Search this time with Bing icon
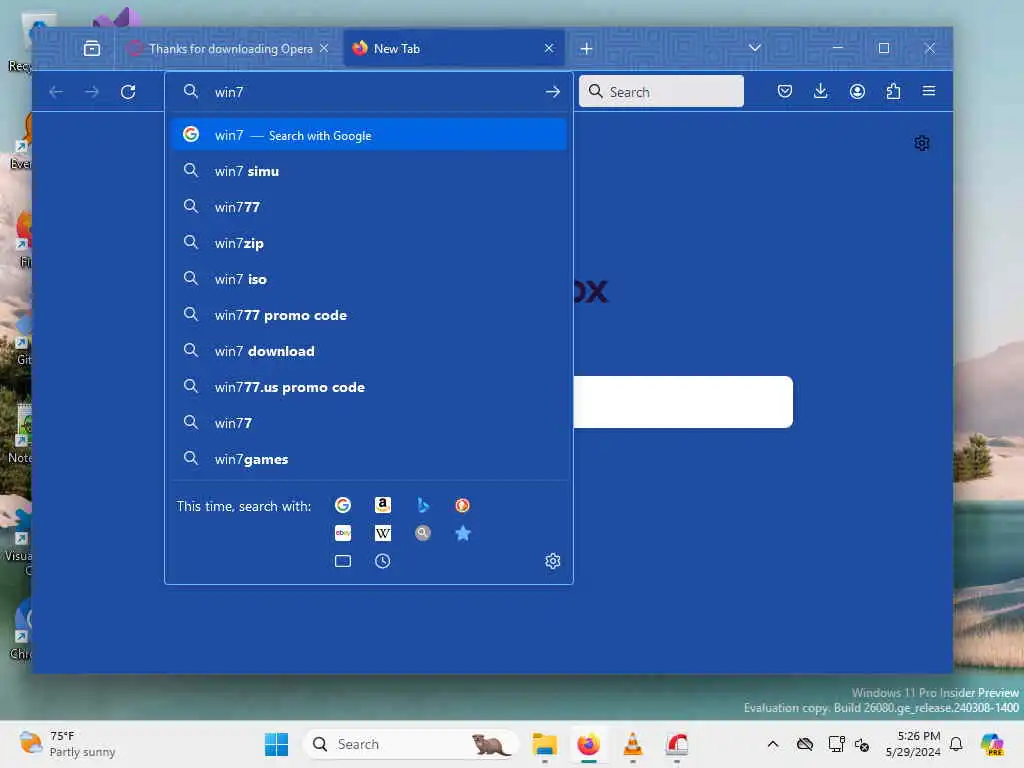 [423, 505]
